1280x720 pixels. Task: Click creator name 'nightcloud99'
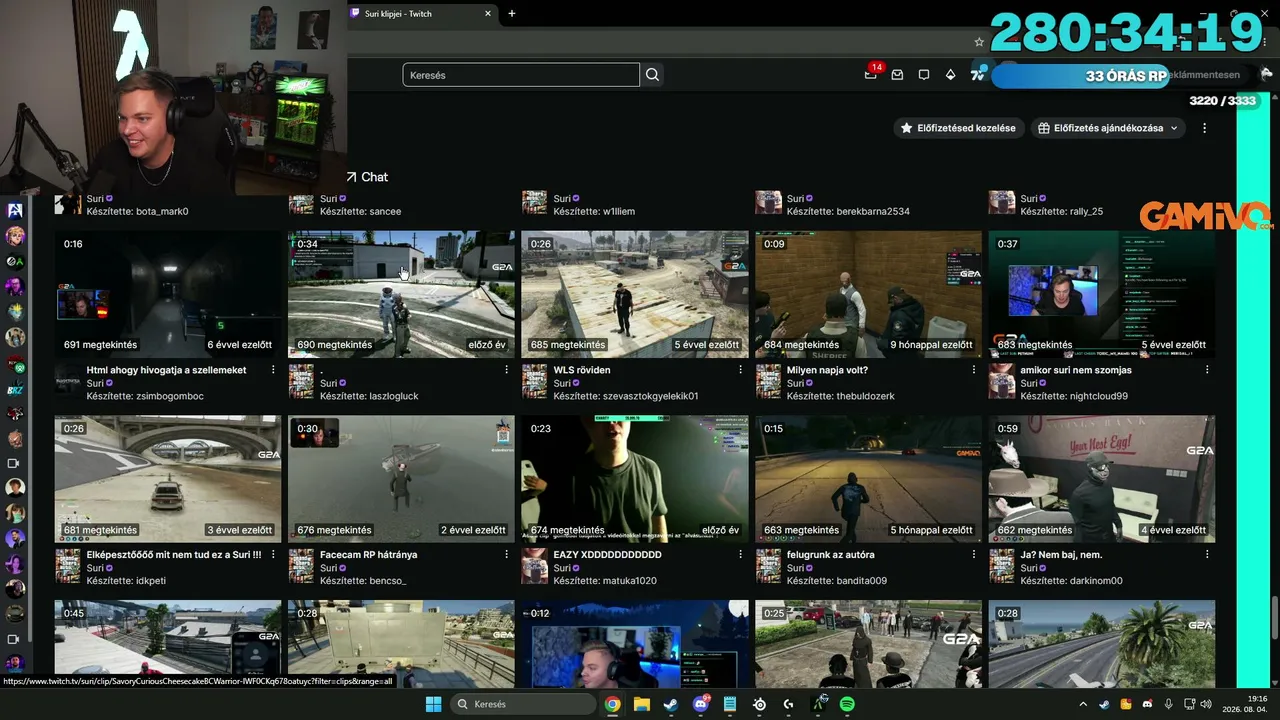(1098, 396)
